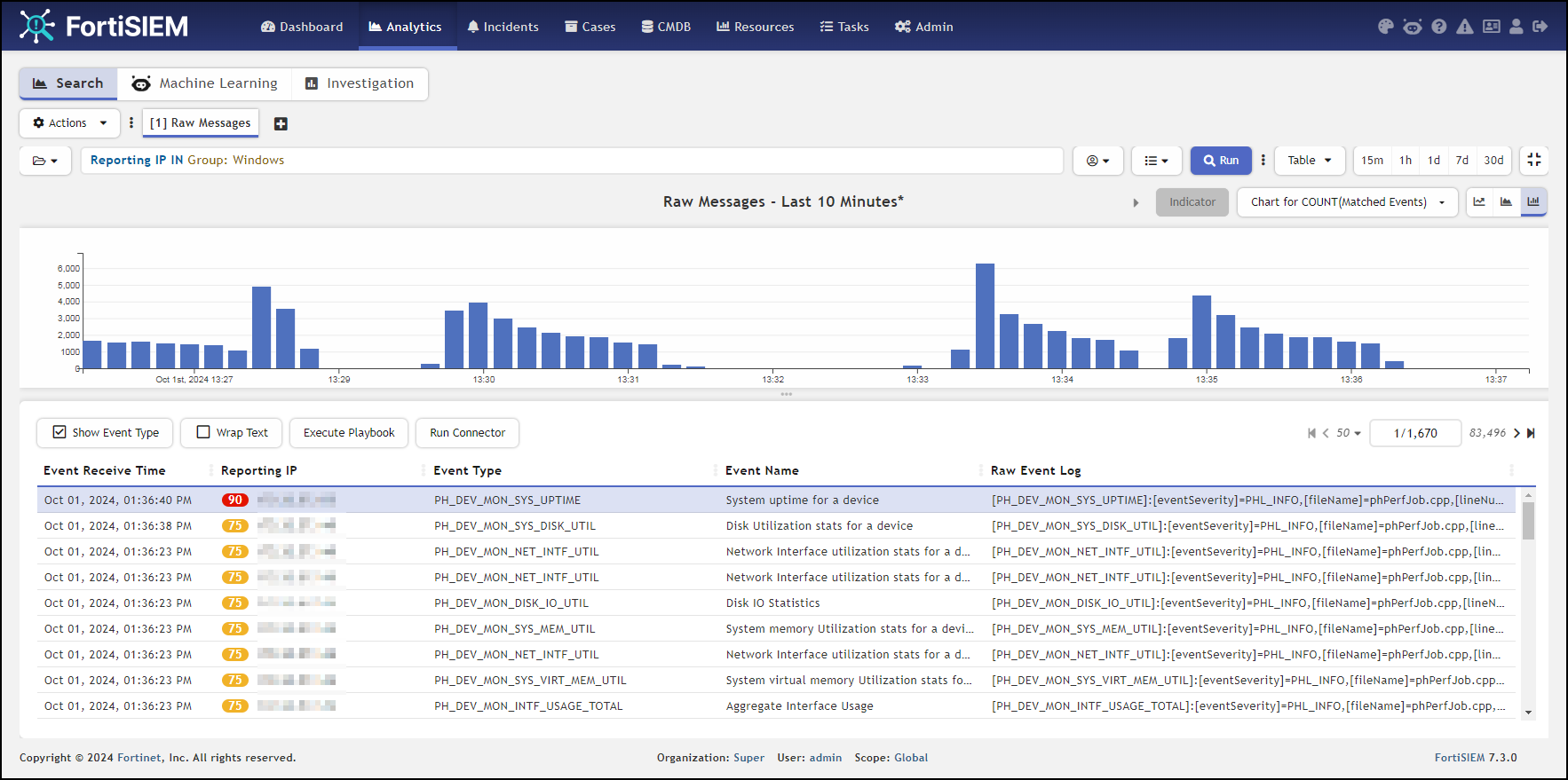Viewport: 1568px width, 780px height.
Task: Open Chart for COUNT(Matched Events) dropdown
Action: [x=1347, y=202]
